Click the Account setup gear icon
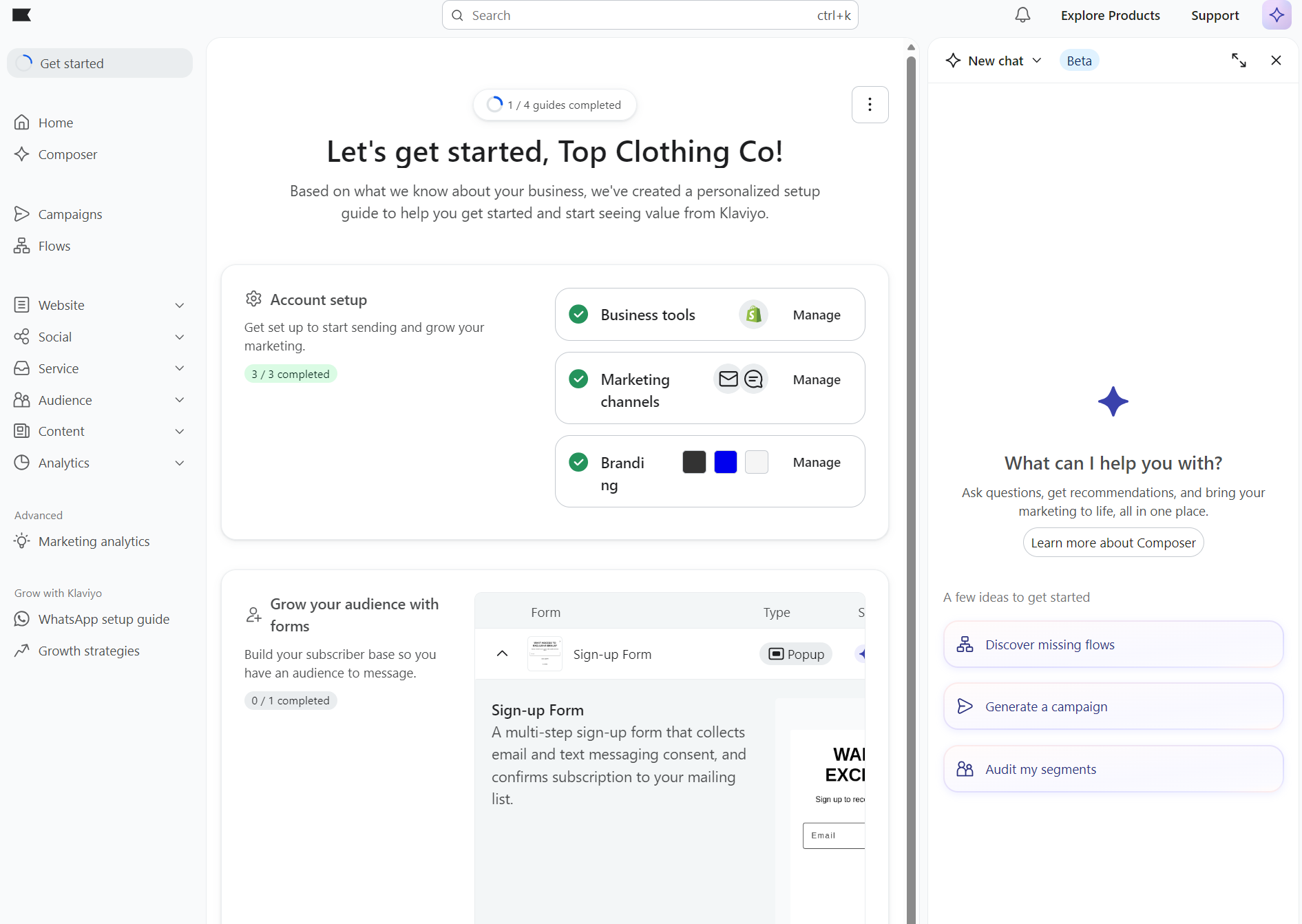 [x=253, y=299]
